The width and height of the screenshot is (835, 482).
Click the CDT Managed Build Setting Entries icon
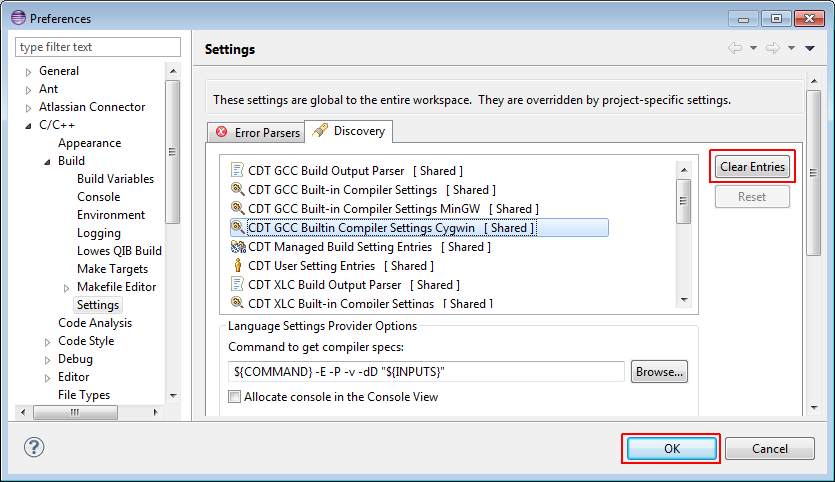click(x=238, y=247)
